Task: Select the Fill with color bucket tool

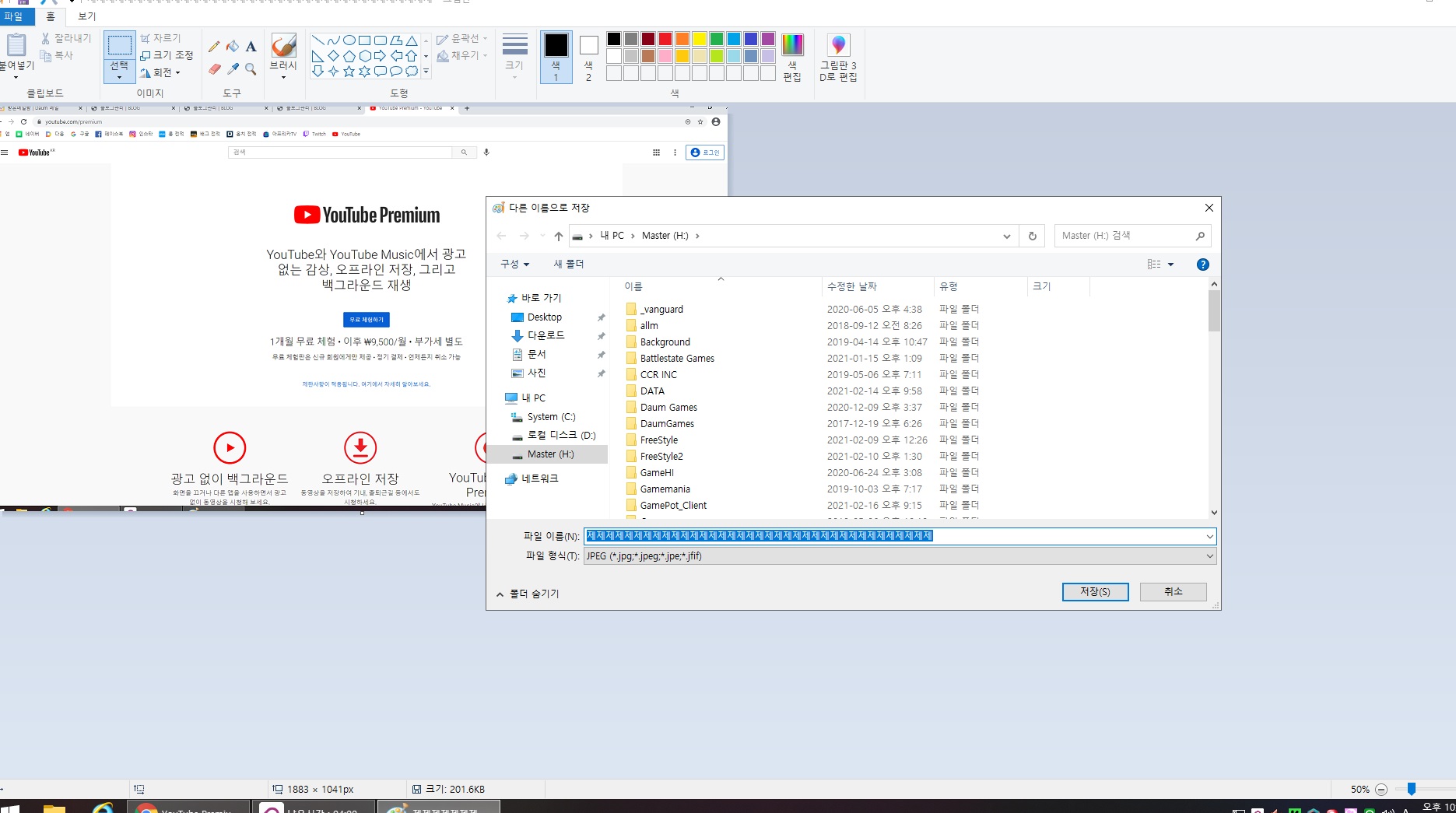Action: point(233,47)
